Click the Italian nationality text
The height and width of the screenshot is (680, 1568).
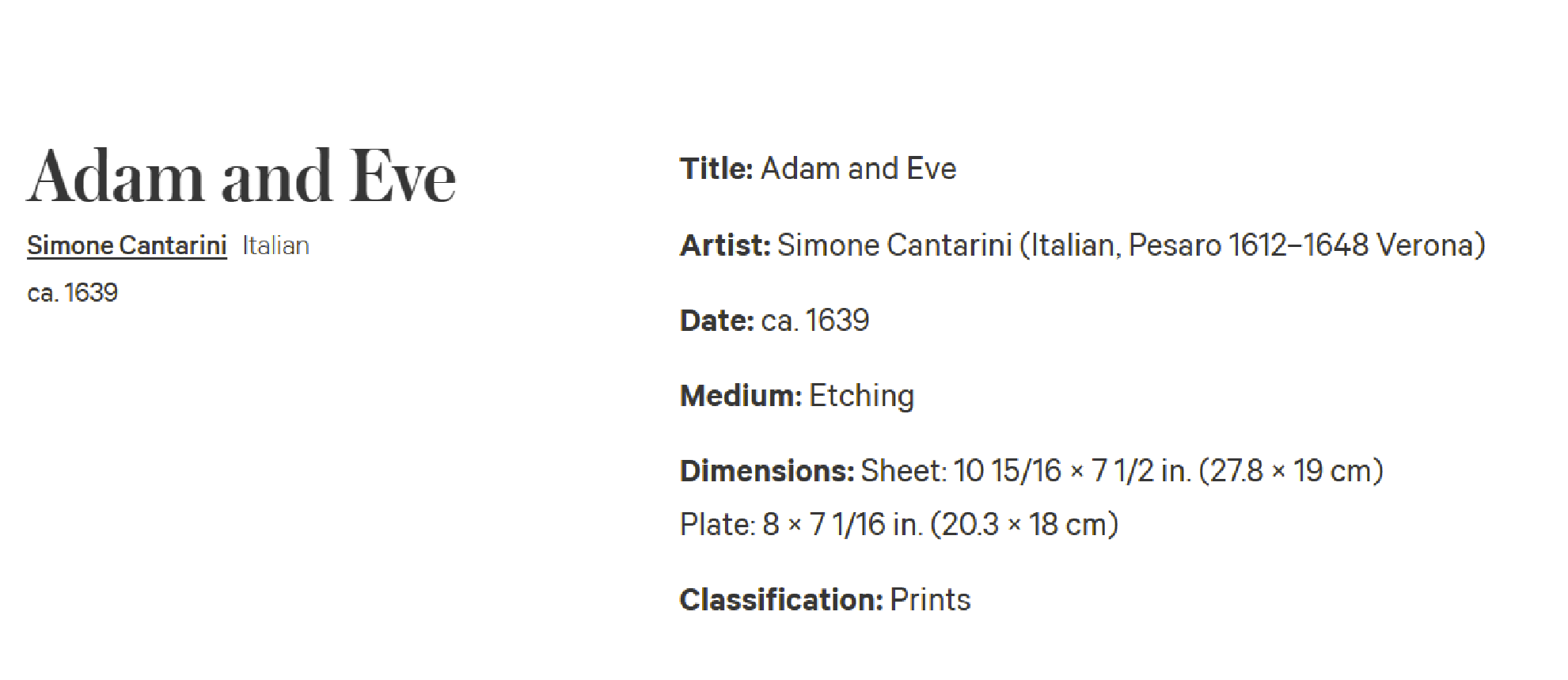[275, 245]
